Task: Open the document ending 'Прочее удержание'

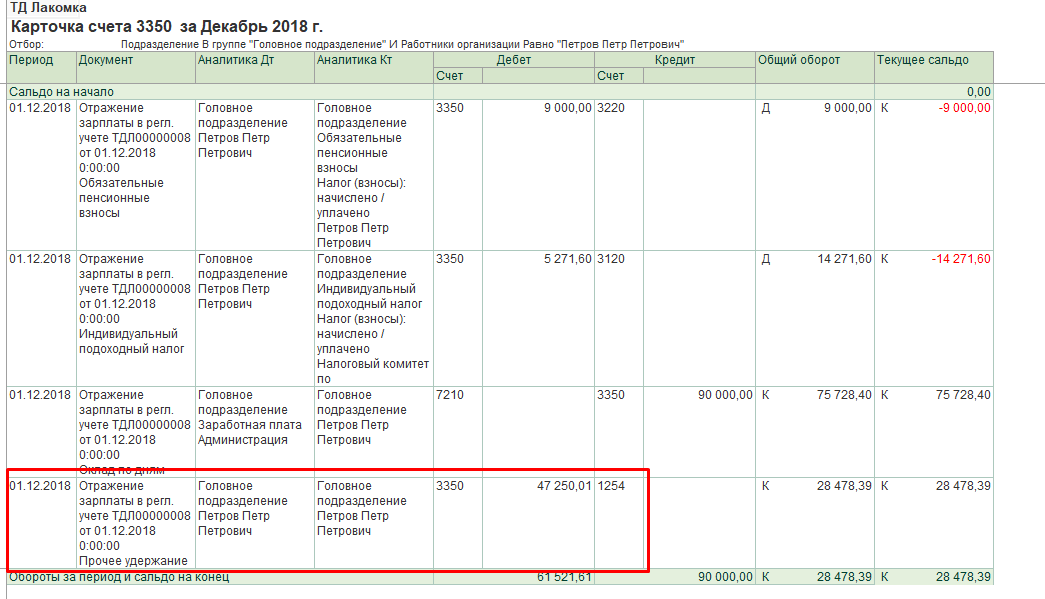Action: click(x=135, y=523)
